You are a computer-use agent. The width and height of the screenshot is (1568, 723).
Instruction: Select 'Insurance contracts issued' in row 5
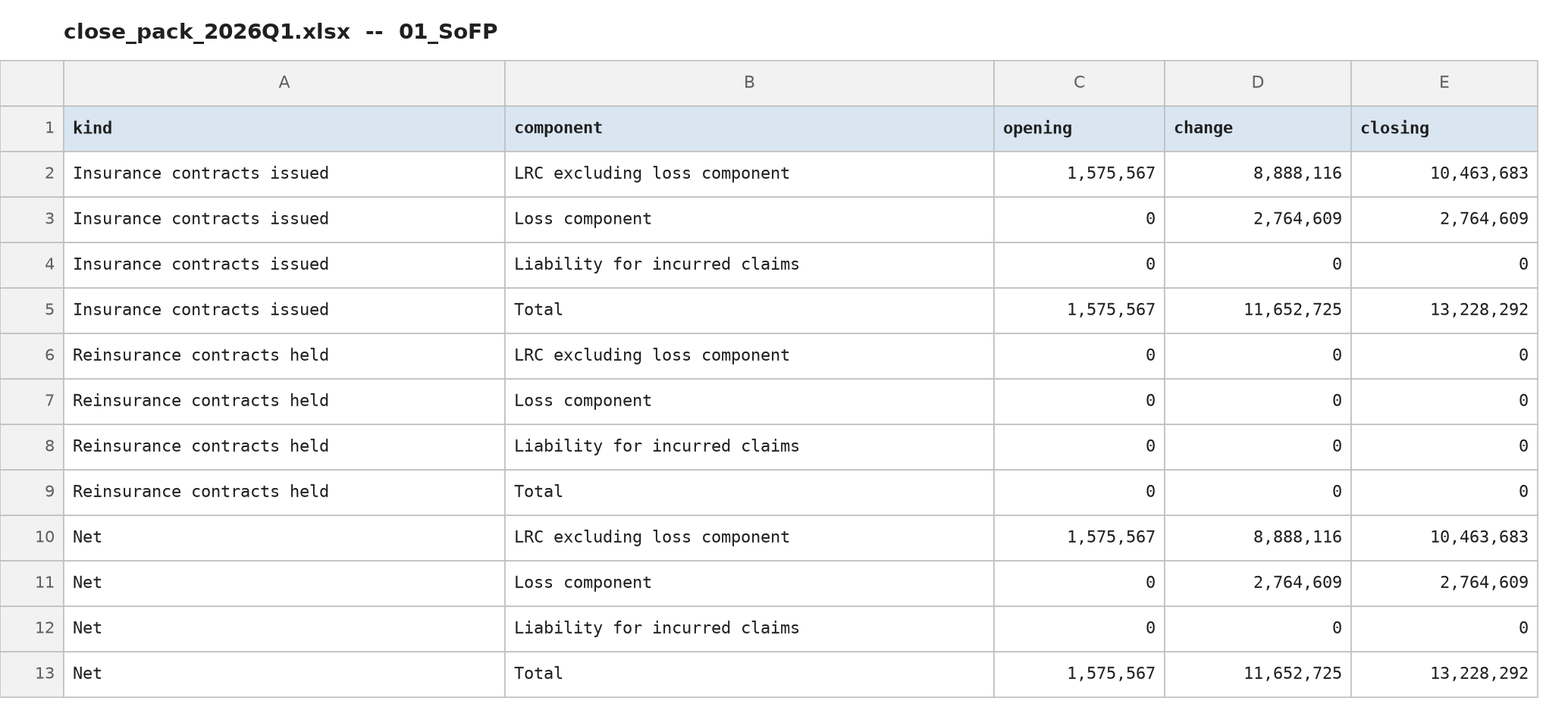[x=284, y=311]
